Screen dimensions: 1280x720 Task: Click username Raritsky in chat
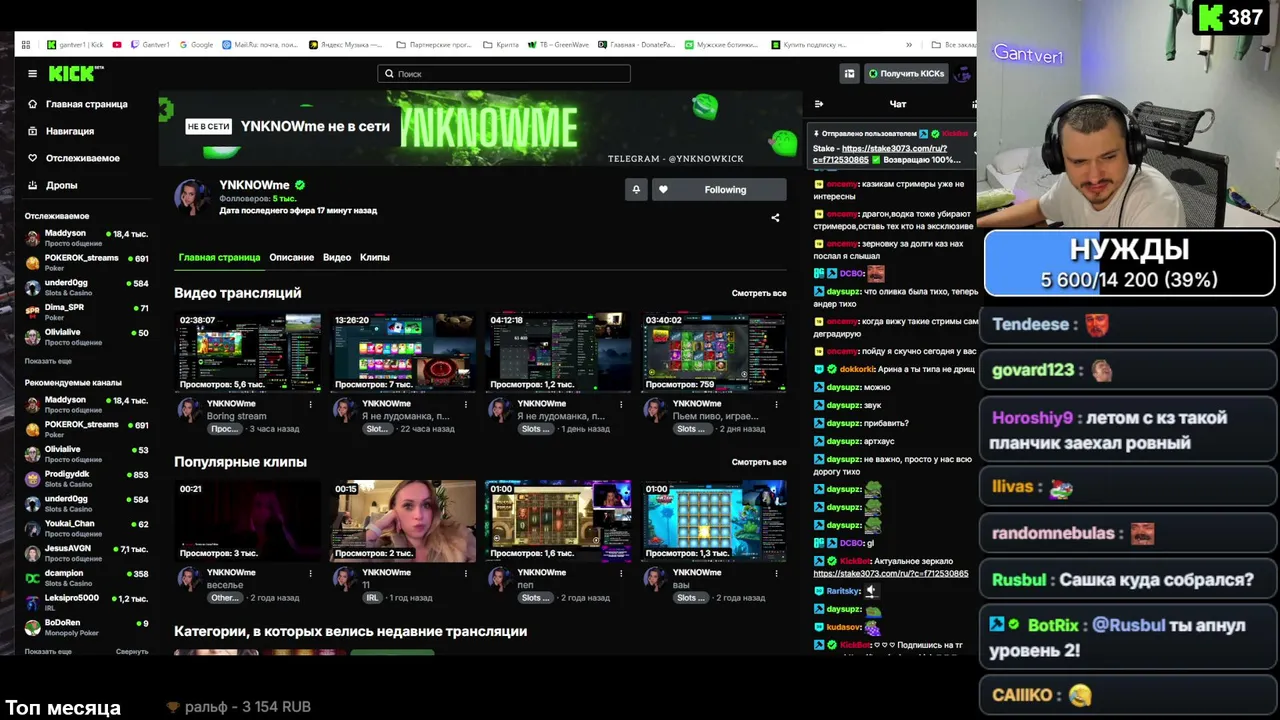tap(844, 591)
